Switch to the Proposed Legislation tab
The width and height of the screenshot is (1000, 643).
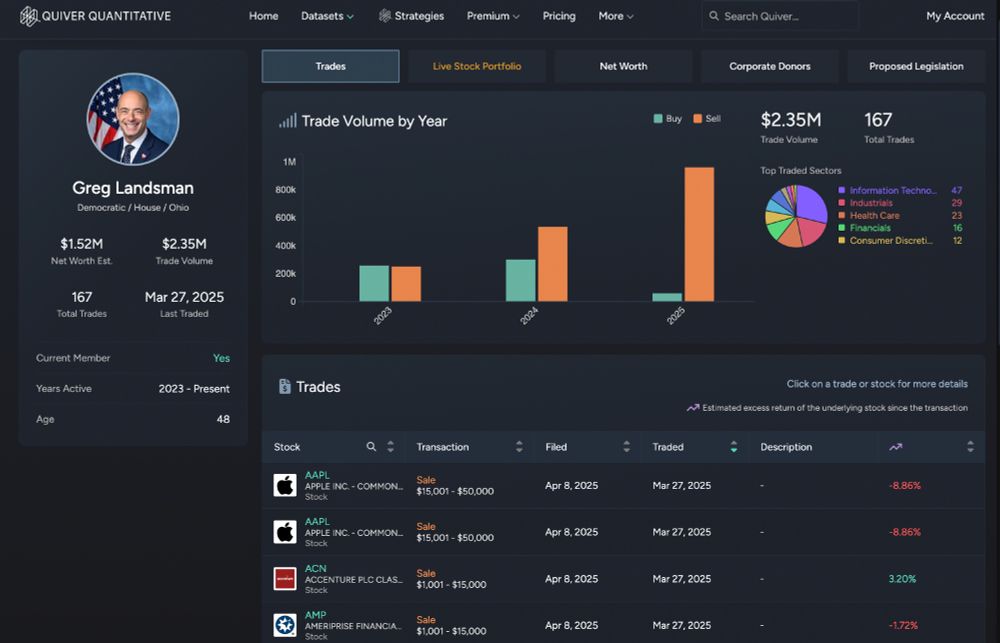point(916,66)
